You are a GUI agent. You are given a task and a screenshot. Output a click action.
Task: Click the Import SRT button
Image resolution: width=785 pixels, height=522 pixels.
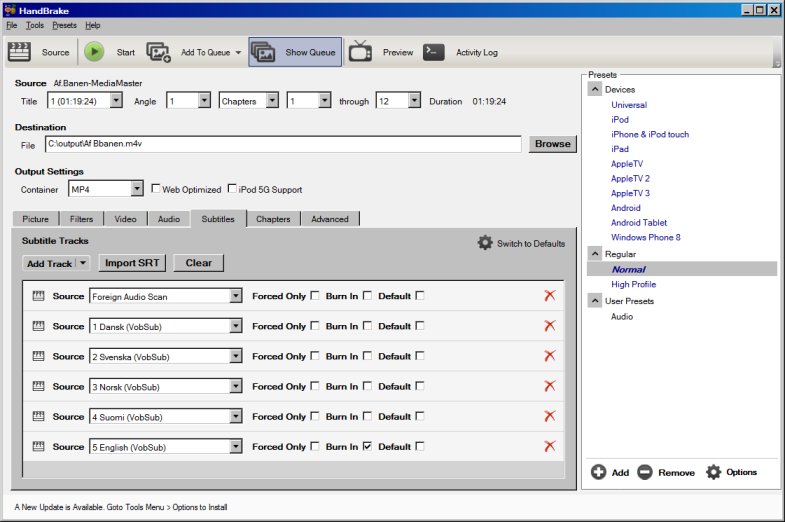pyautogui.click(x=134, y=263)
